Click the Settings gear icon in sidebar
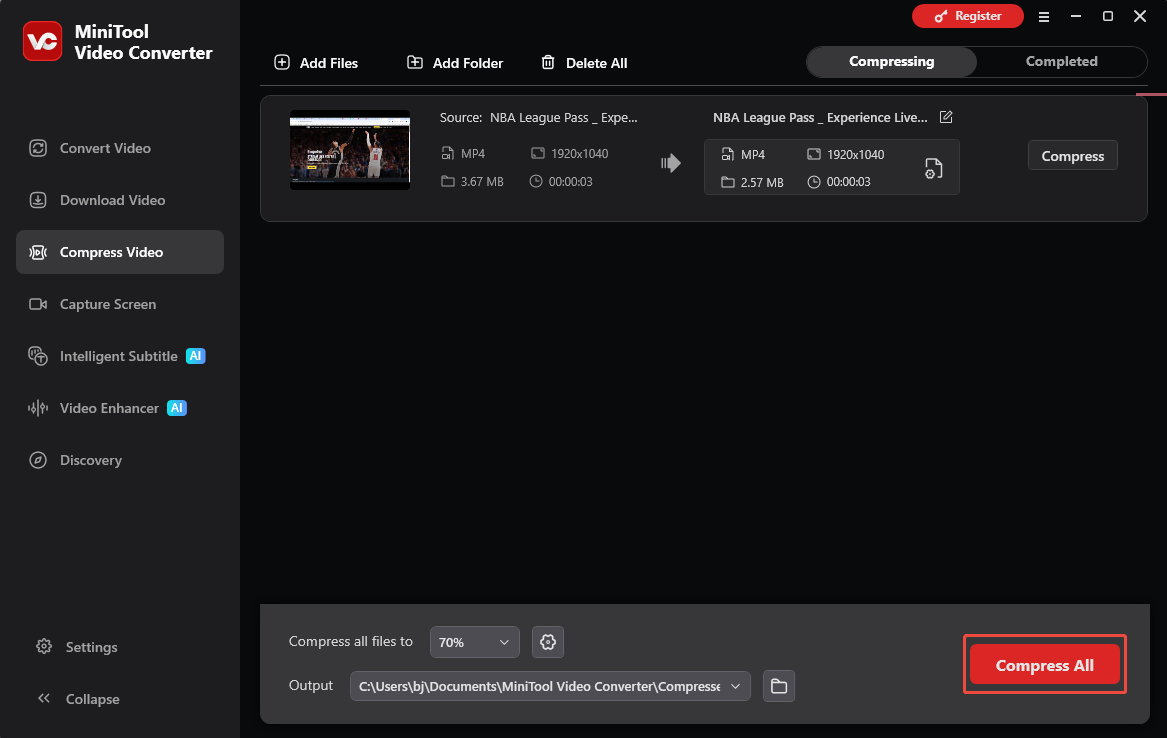Image resolution: width=1167 pixels, height=738 pixels. coord(44,646)
